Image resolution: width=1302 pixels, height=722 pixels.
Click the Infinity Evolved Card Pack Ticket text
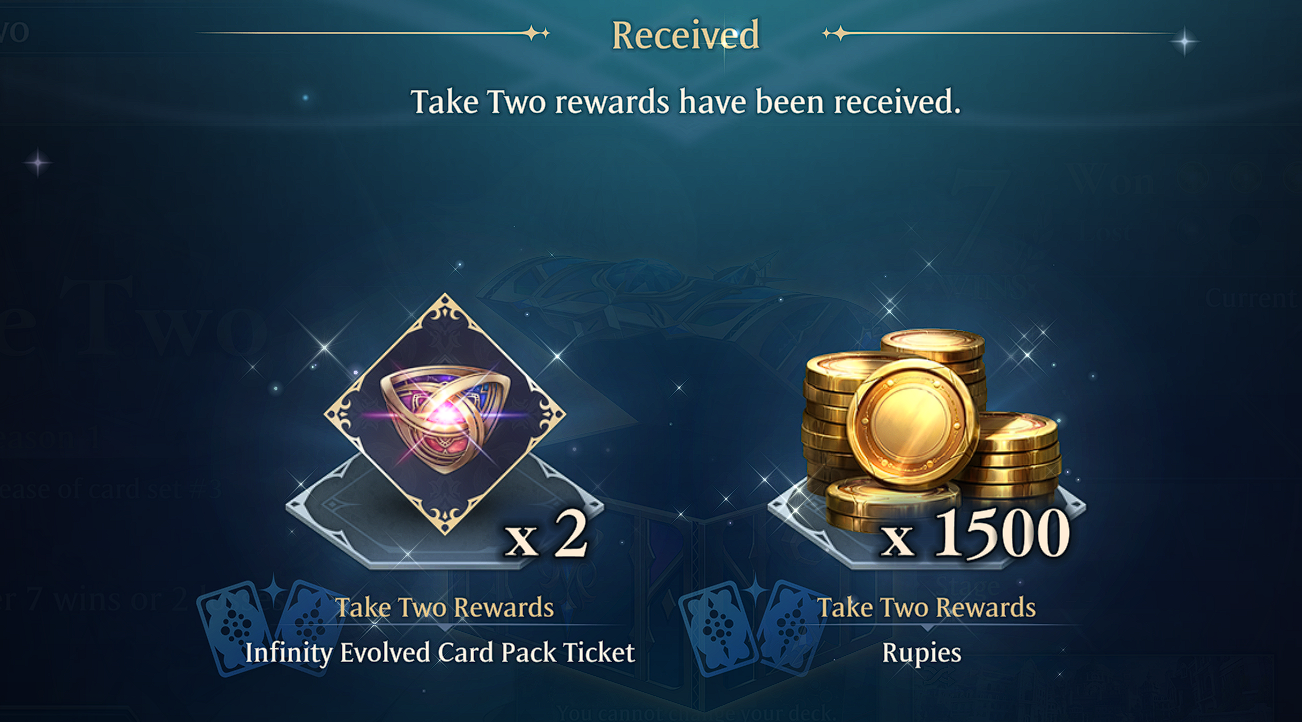[440, 653]
